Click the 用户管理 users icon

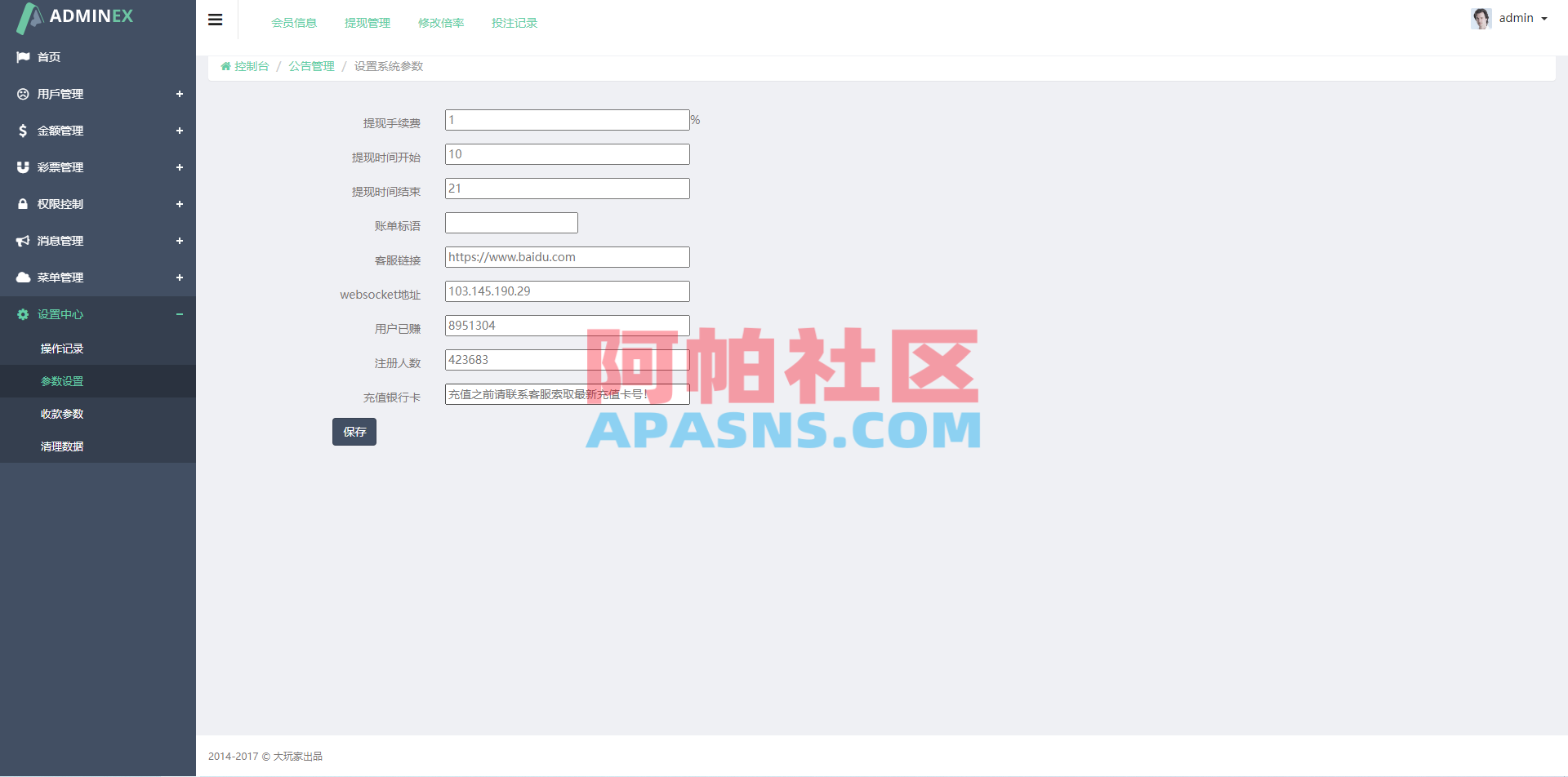22,94
